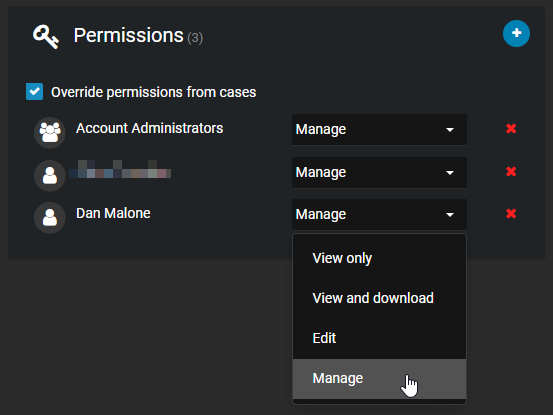The width and height of the screenshot is (553, 415).
Task: Collapse Dan Malone permission level dropdown
Action: tap(379, 214)
